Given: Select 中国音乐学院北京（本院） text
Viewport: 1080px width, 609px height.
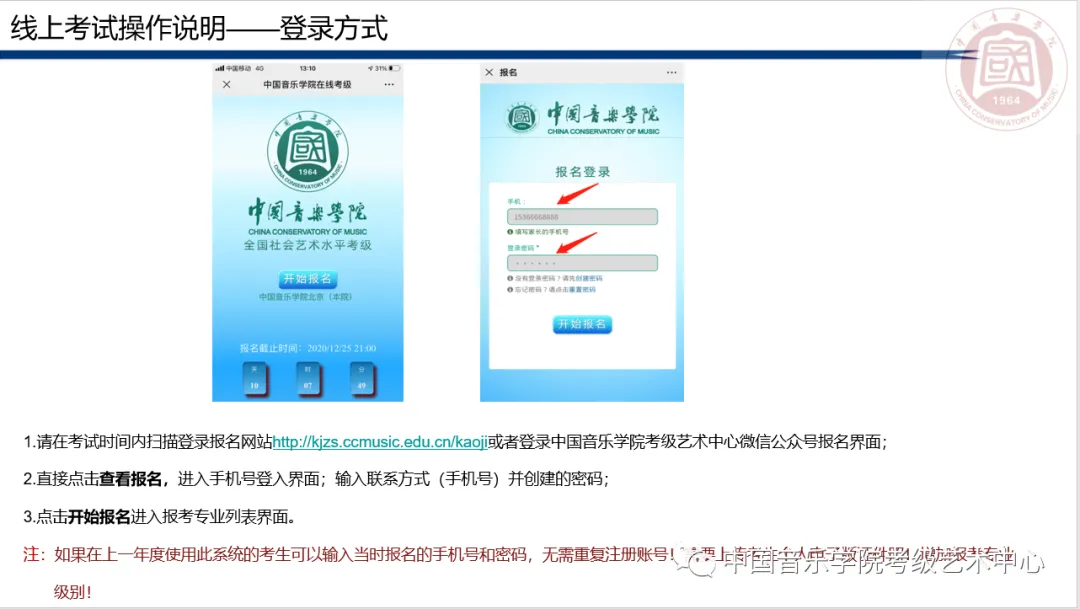Looking at the screenshot, I should (x=306, y=297).
